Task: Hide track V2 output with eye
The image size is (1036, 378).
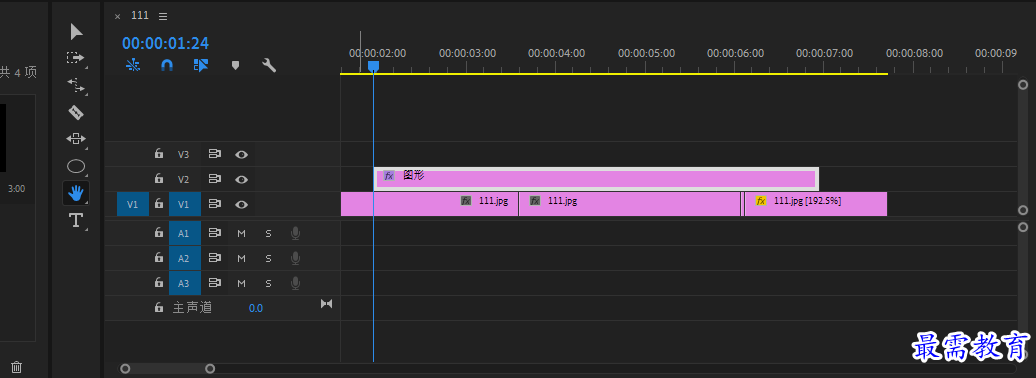Action: pos(242,179)
